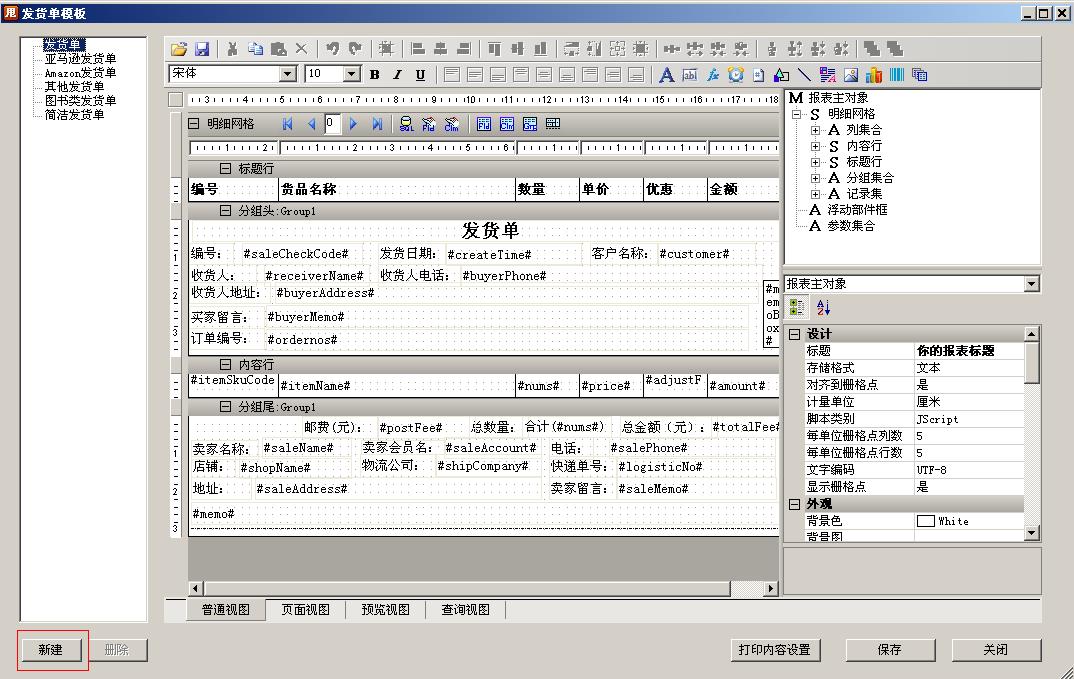Image resolution: width=1074 pixels, height=679 pixels.
Task: Open the font size 10 dropdown
Action: [x=351, y=74]
